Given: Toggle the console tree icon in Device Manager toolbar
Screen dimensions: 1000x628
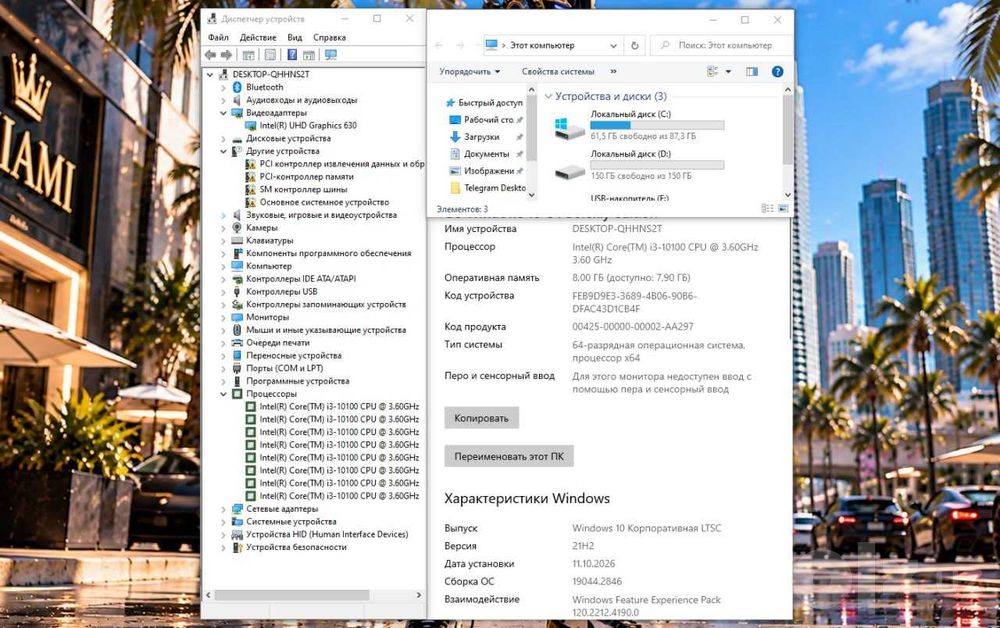Looking at the screenshot, I should tap(249, 55).
